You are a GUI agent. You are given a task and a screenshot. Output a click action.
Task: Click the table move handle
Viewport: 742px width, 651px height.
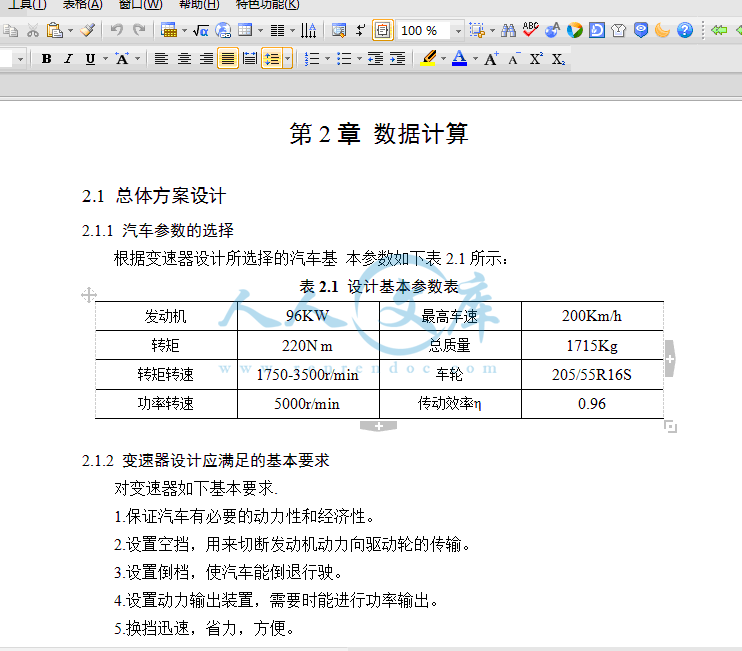pyautogui.click(x=88, y=295)
